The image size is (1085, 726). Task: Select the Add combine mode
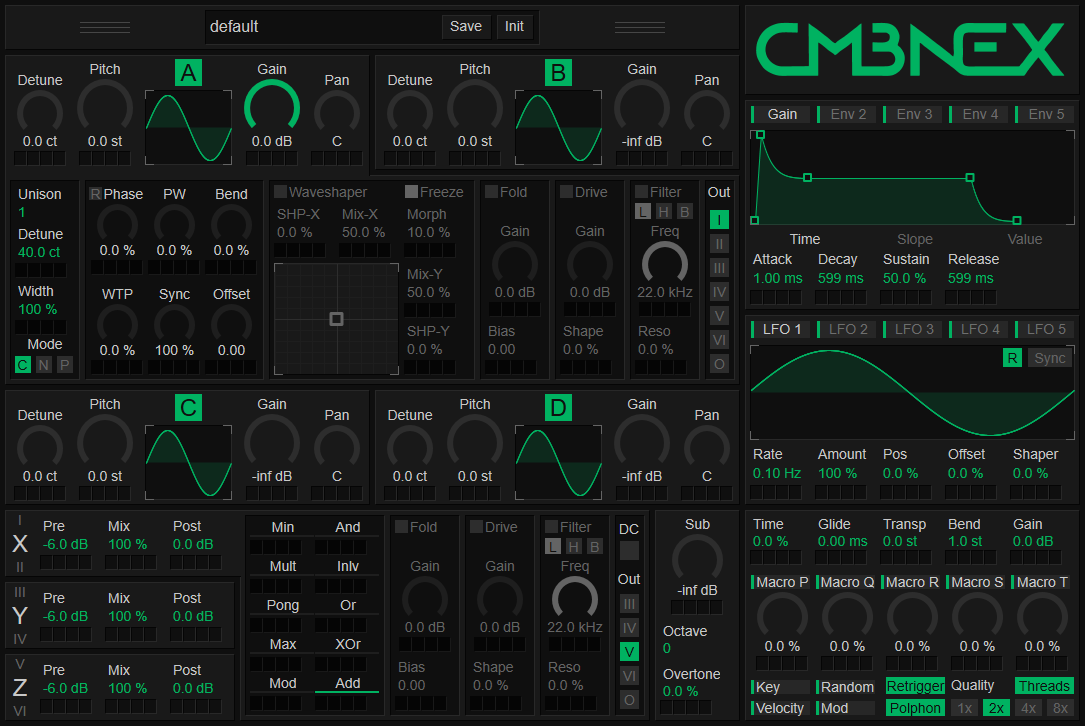click(347, 683)
